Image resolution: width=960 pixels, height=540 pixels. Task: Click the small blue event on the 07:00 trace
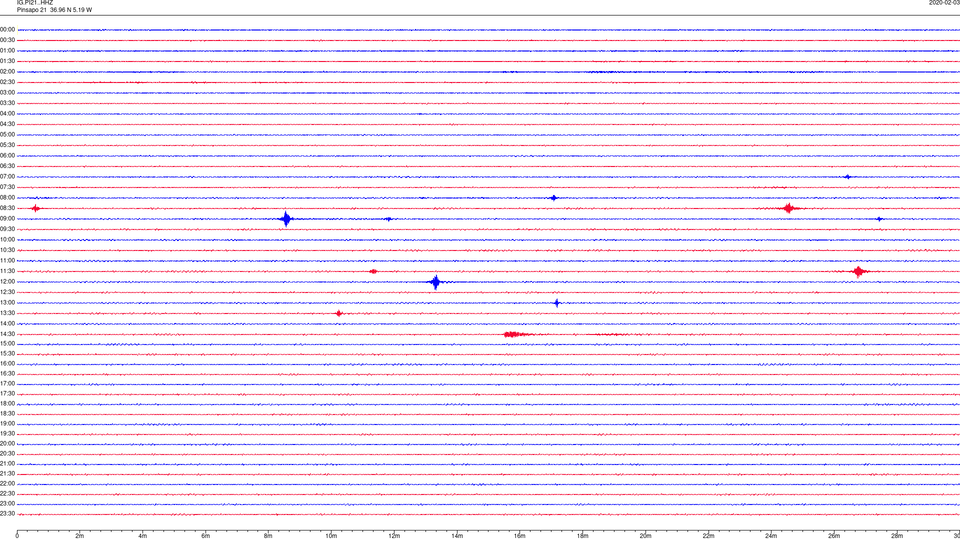[847, 177]
